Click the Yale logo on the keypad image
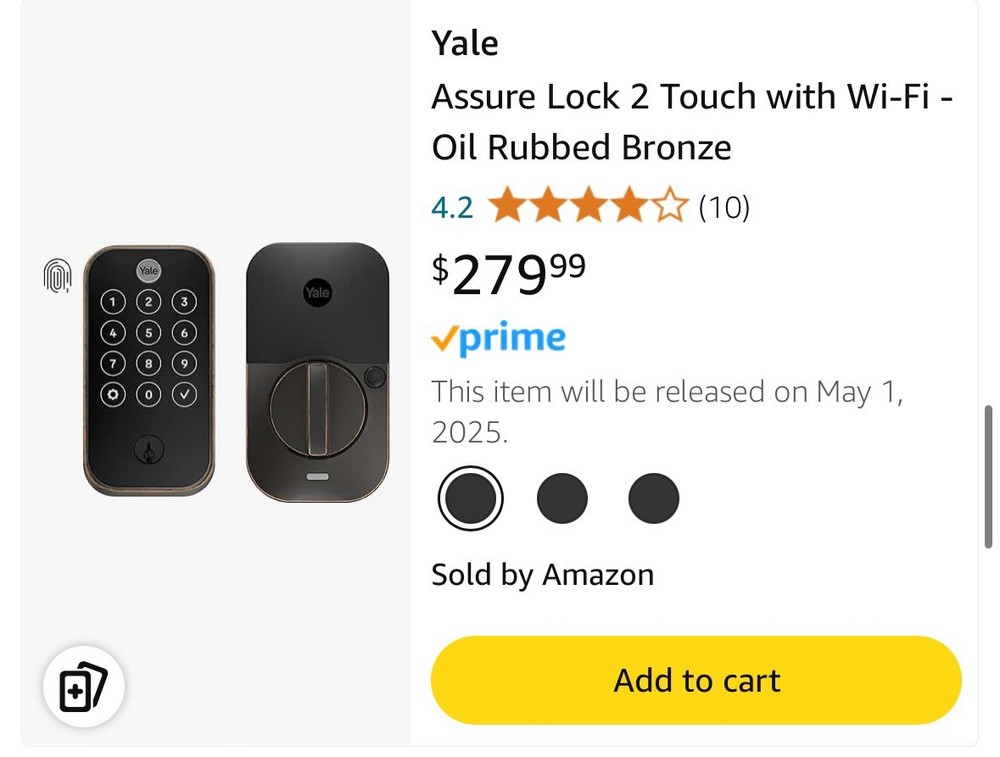 coord(150,269)
